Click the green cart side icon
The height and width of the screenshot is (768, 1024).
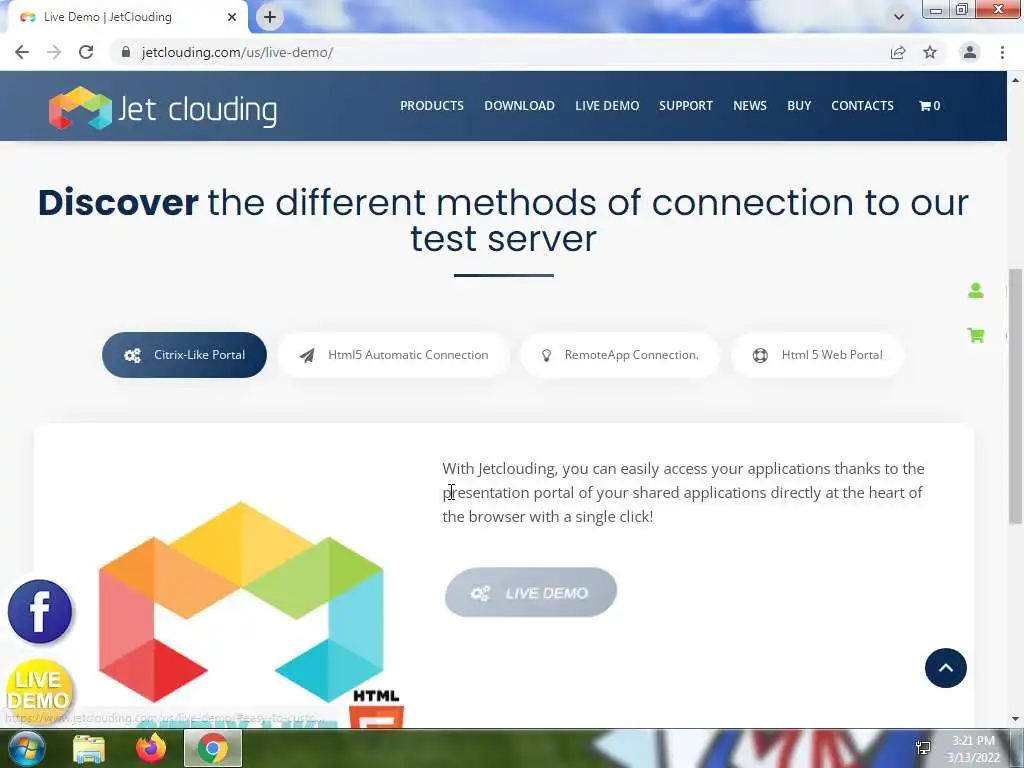(x=976, y=336)
